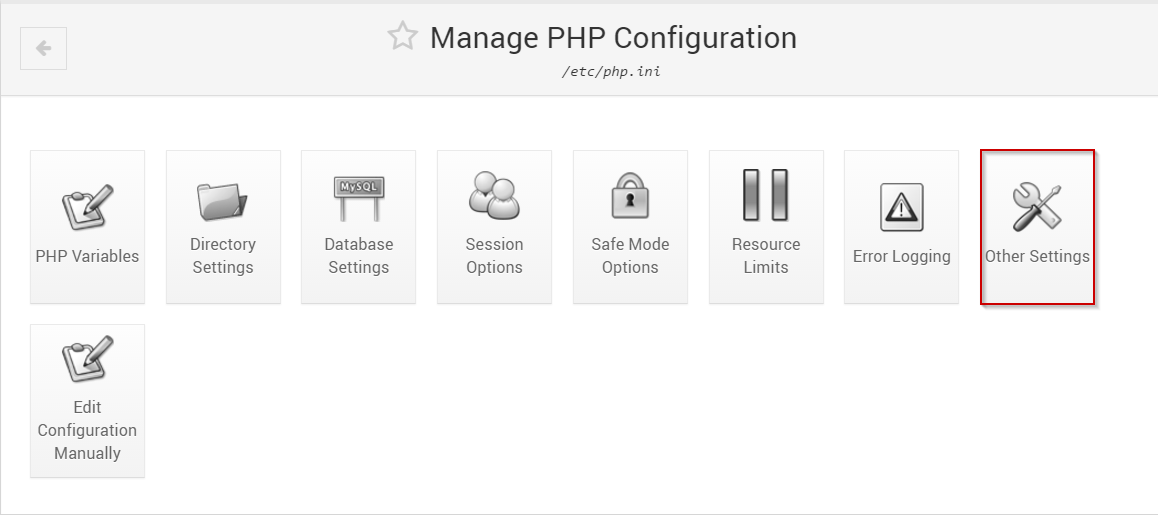Click the back arrow button
The height and width of the screenshot is (515, 1158).
[44, 49]
